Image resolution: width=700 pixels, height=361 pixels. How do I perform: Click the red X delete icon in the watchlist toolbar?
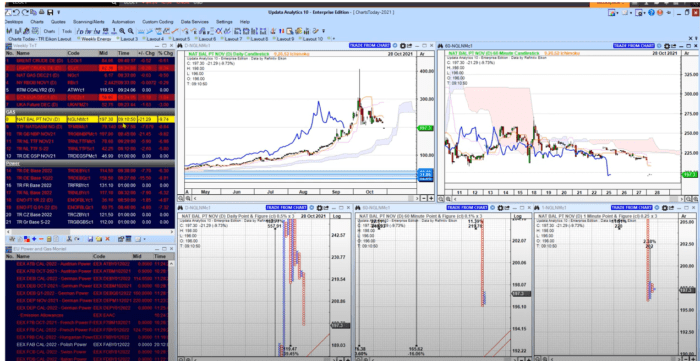(107, 239)
